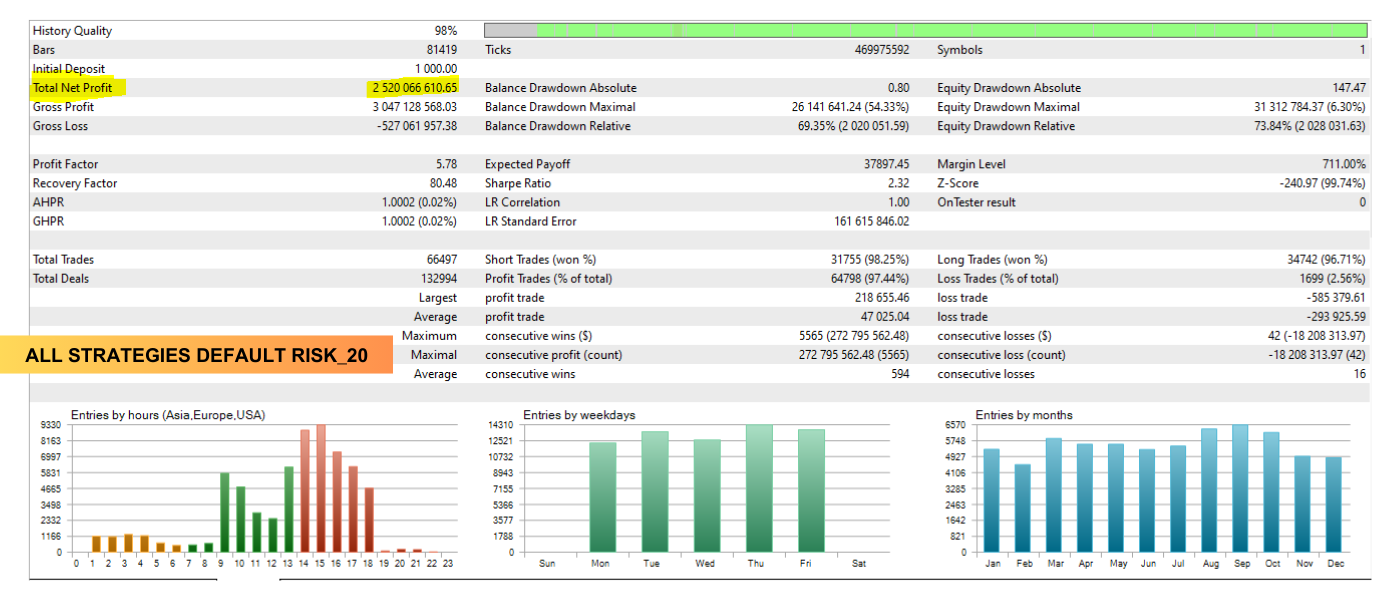Select the highlighted Total Net Profit value
Viewport: 1400px width, 600px height.
[414, 88]
